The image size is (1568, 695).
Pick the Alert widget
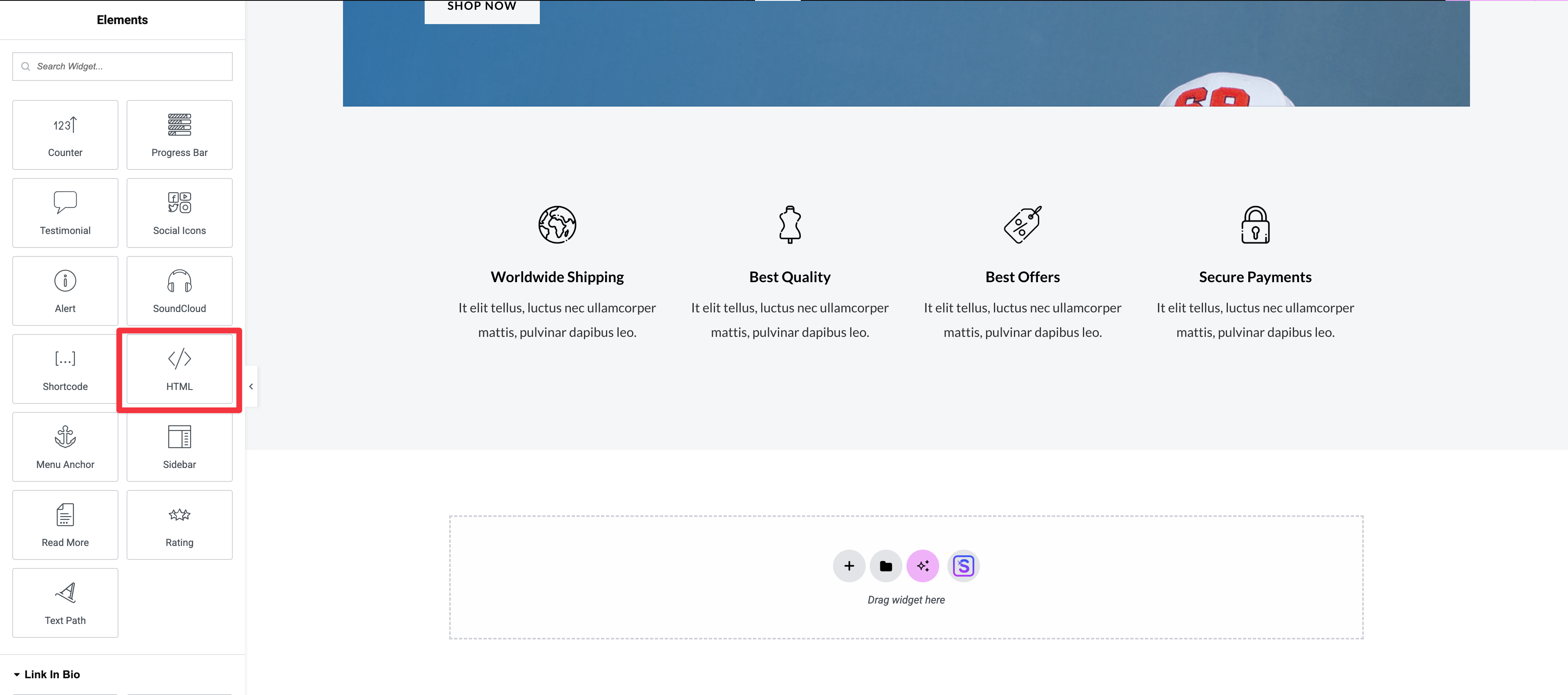65,290
